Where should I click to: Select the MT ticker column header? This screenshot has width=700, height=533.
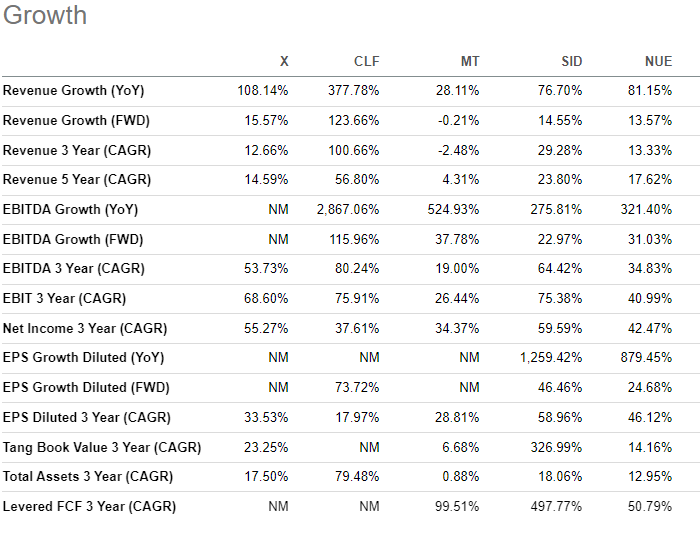coord(470,62)
